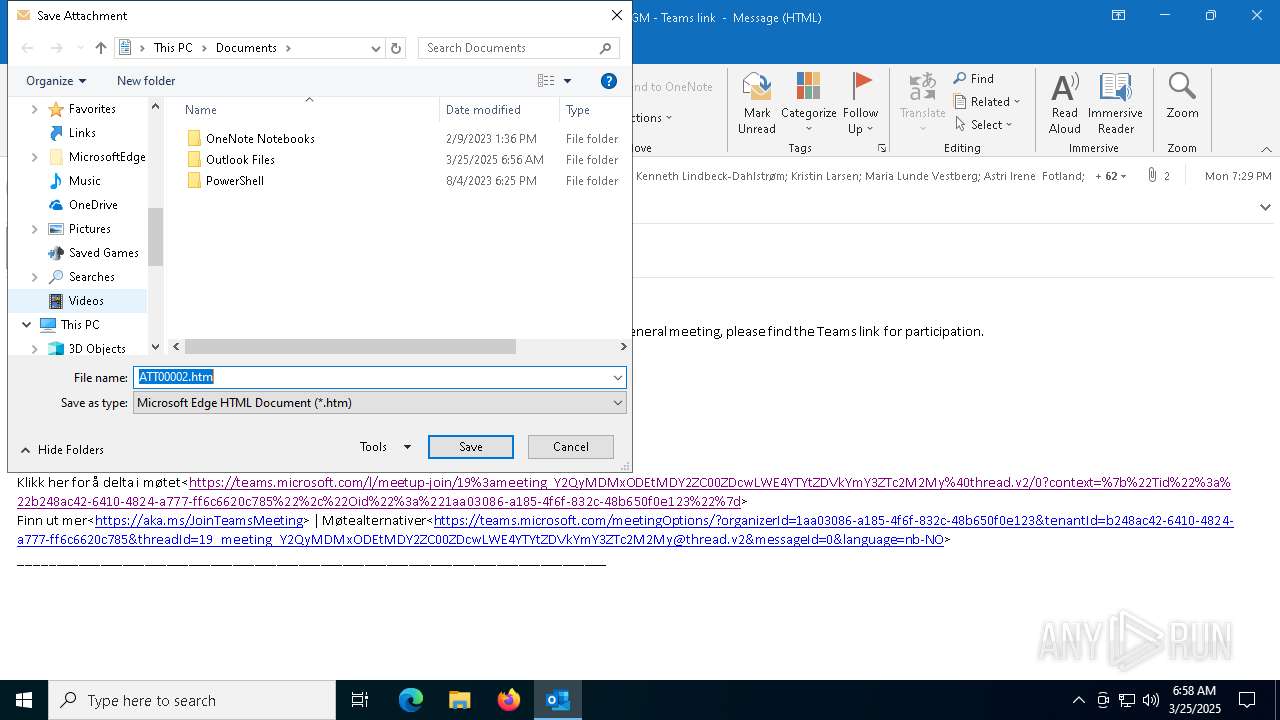Go back in folder navigation
The width and height of the screenshot is (1280, 720).
pos(28,48)
